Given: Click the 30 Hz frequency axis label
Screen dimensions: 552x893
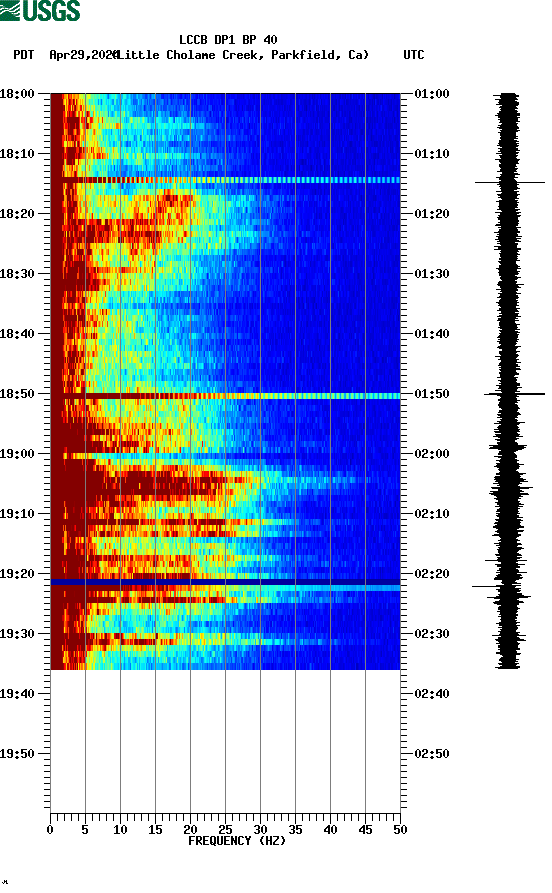Looking at the screenshot, I should point(260,830).
